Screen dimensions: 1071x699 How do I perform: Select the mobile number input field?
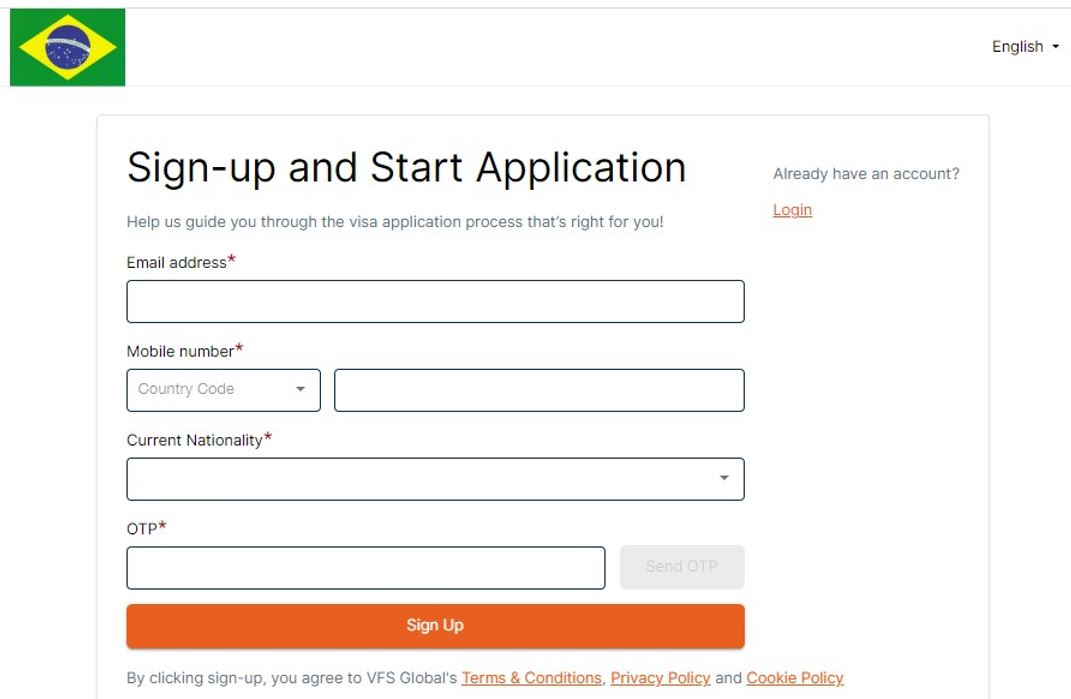(x=540, y=389)
